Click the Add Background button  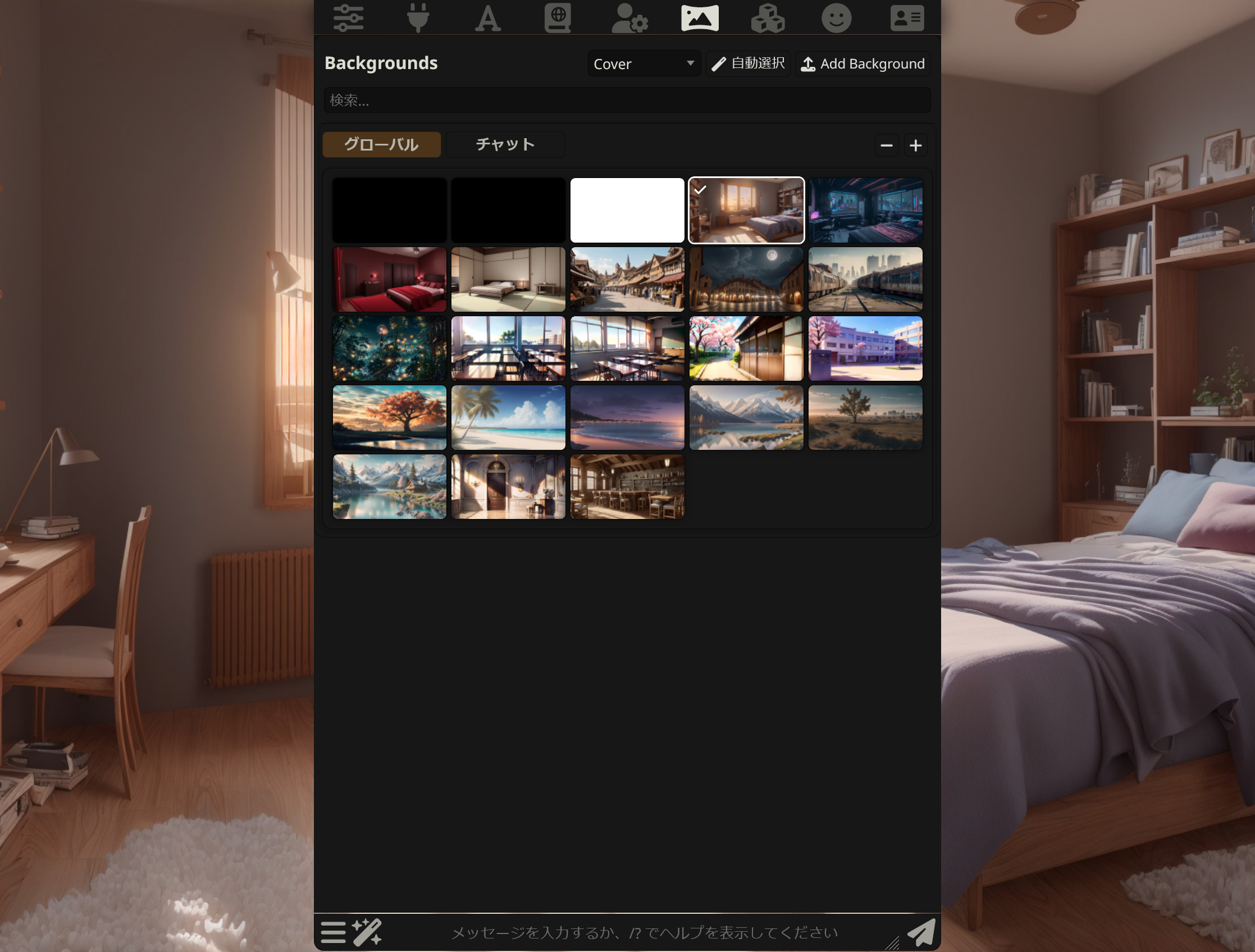coord(862,63)
